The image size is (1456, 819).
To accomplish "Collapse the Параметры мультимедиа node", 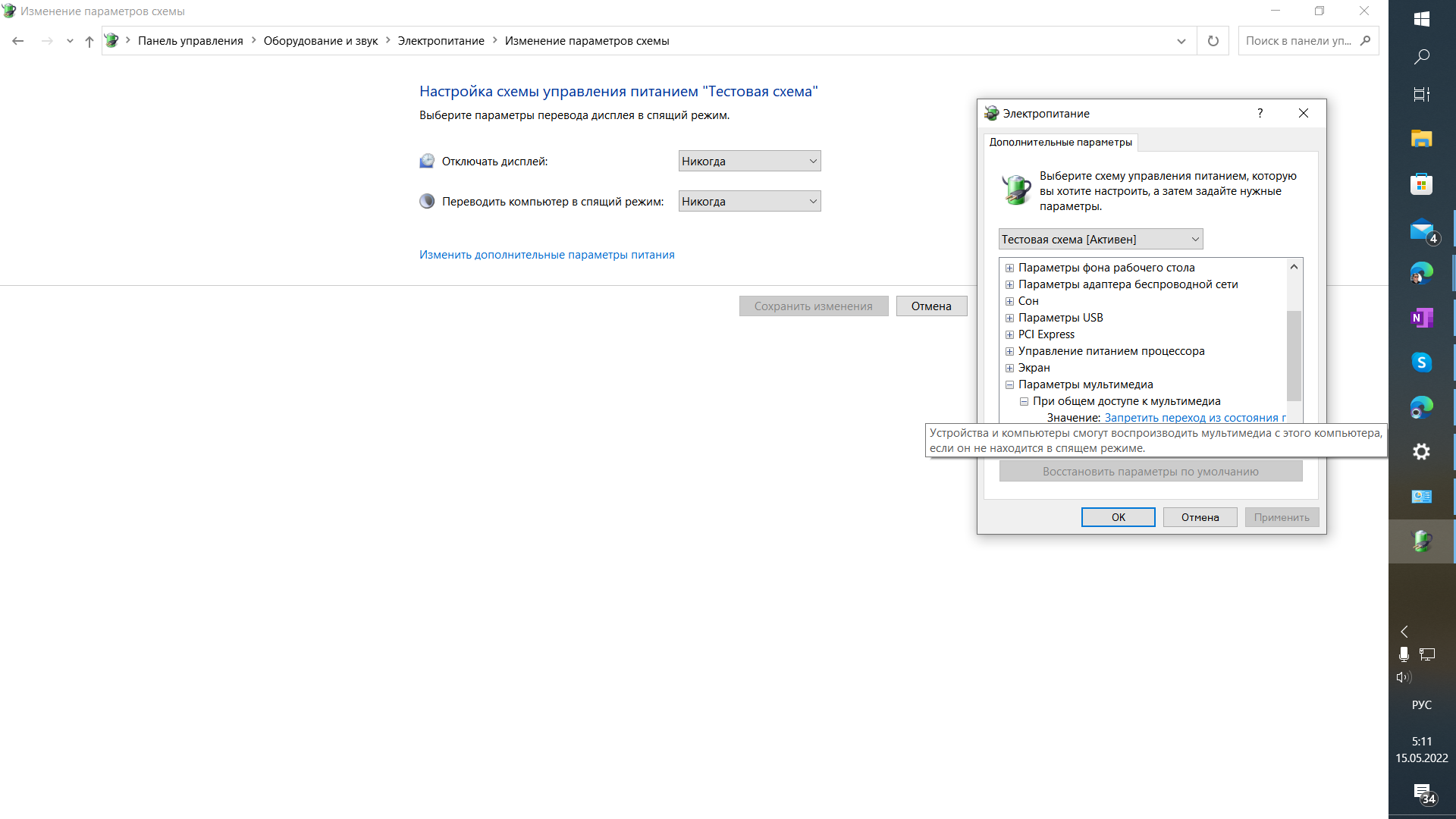I will pos(1009,384).
